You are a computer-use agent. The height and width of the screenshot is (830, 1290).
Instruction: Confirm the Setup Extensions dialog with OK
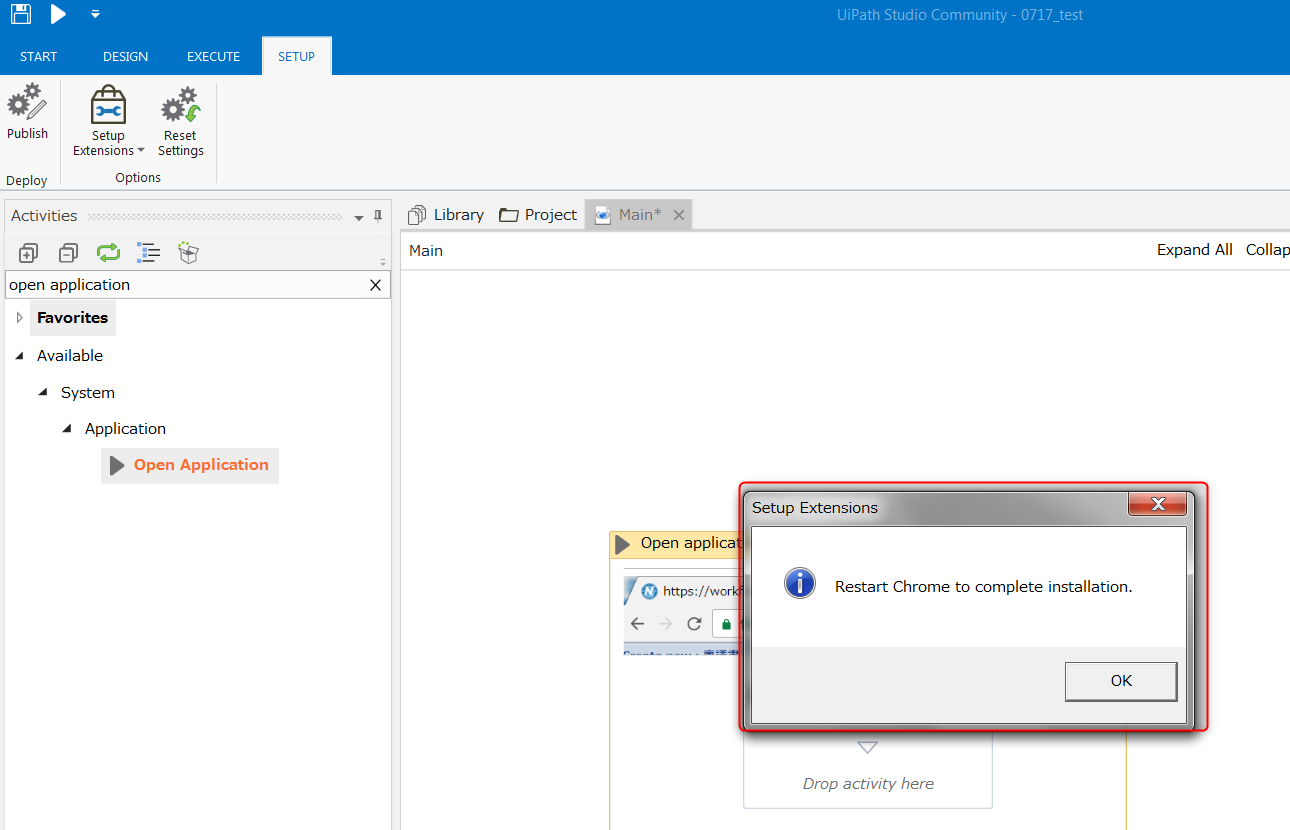coord(1121,681)
